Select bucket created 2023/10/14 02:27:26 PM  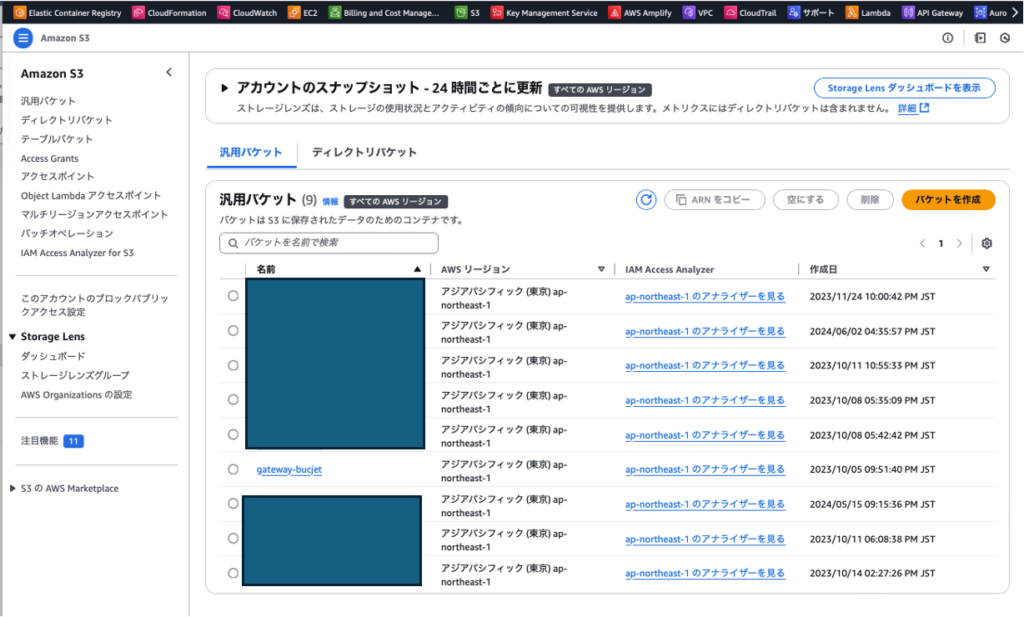pos(233,573)
